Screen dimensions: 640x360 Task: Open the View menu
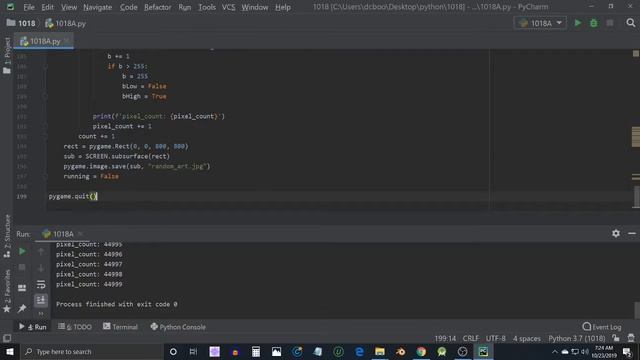(69, 7)
